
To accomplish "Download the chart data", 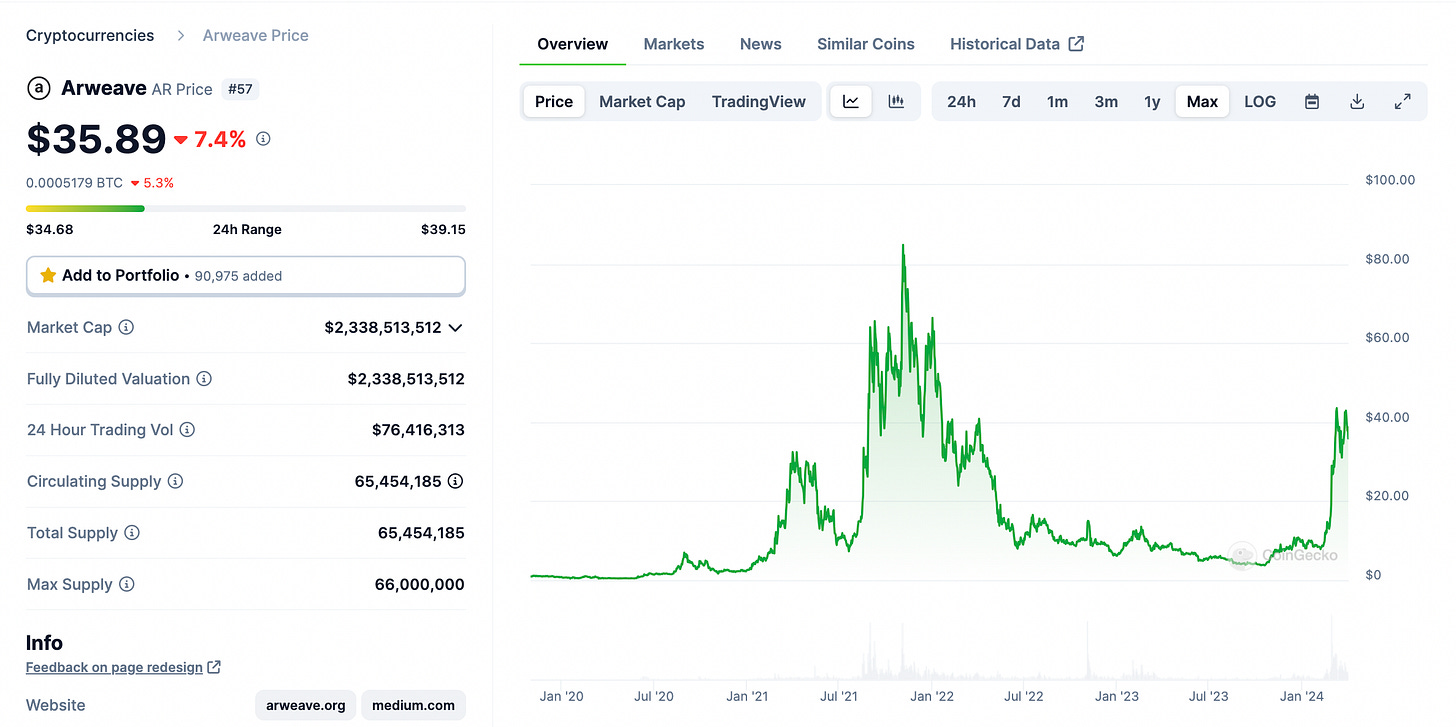I will 1357,101.
